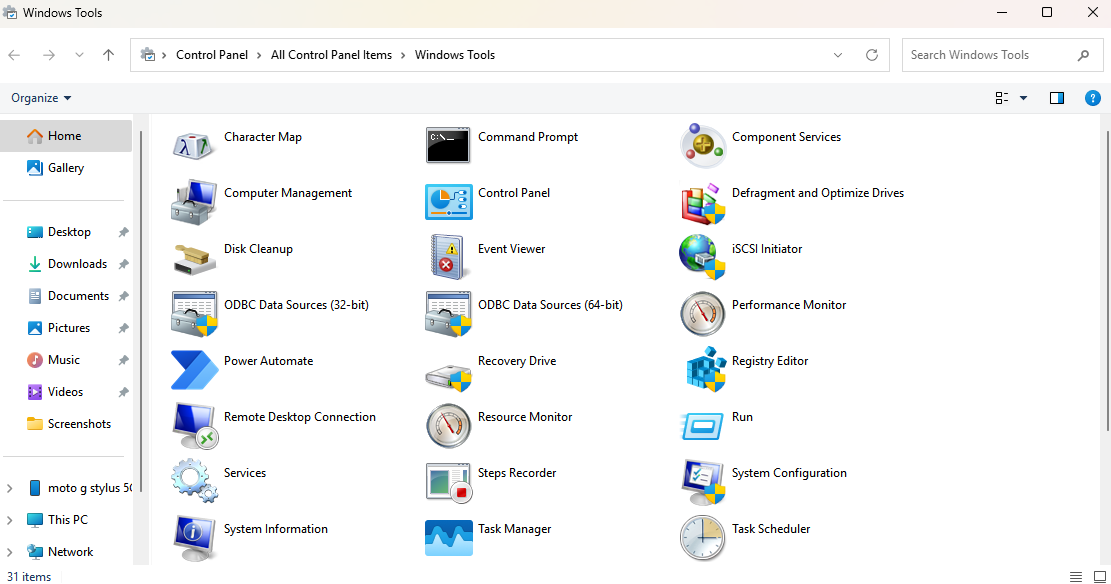Navigate to All Control Panel Items breadcrumb

[331, 55]
